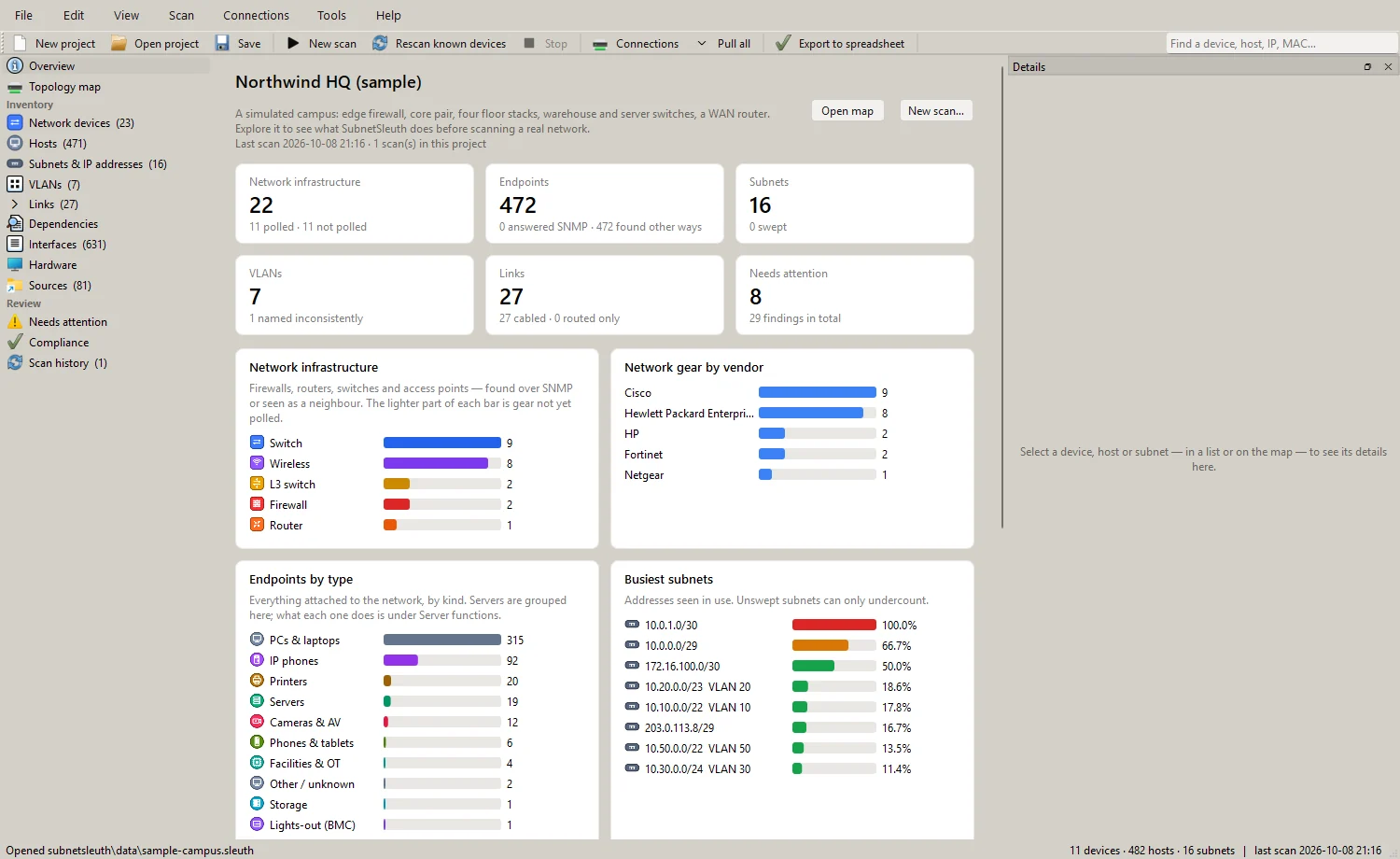The image size is (1400, 859).
Task: Open Compliance checkmark icon in sidebar
Action: [x=15, y=342]
